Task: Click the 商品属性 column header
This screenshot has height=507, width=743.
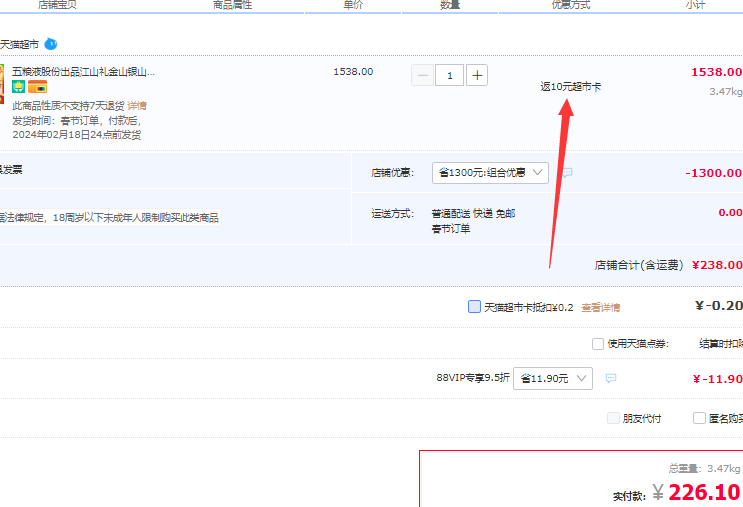Action: click(232, 5)
